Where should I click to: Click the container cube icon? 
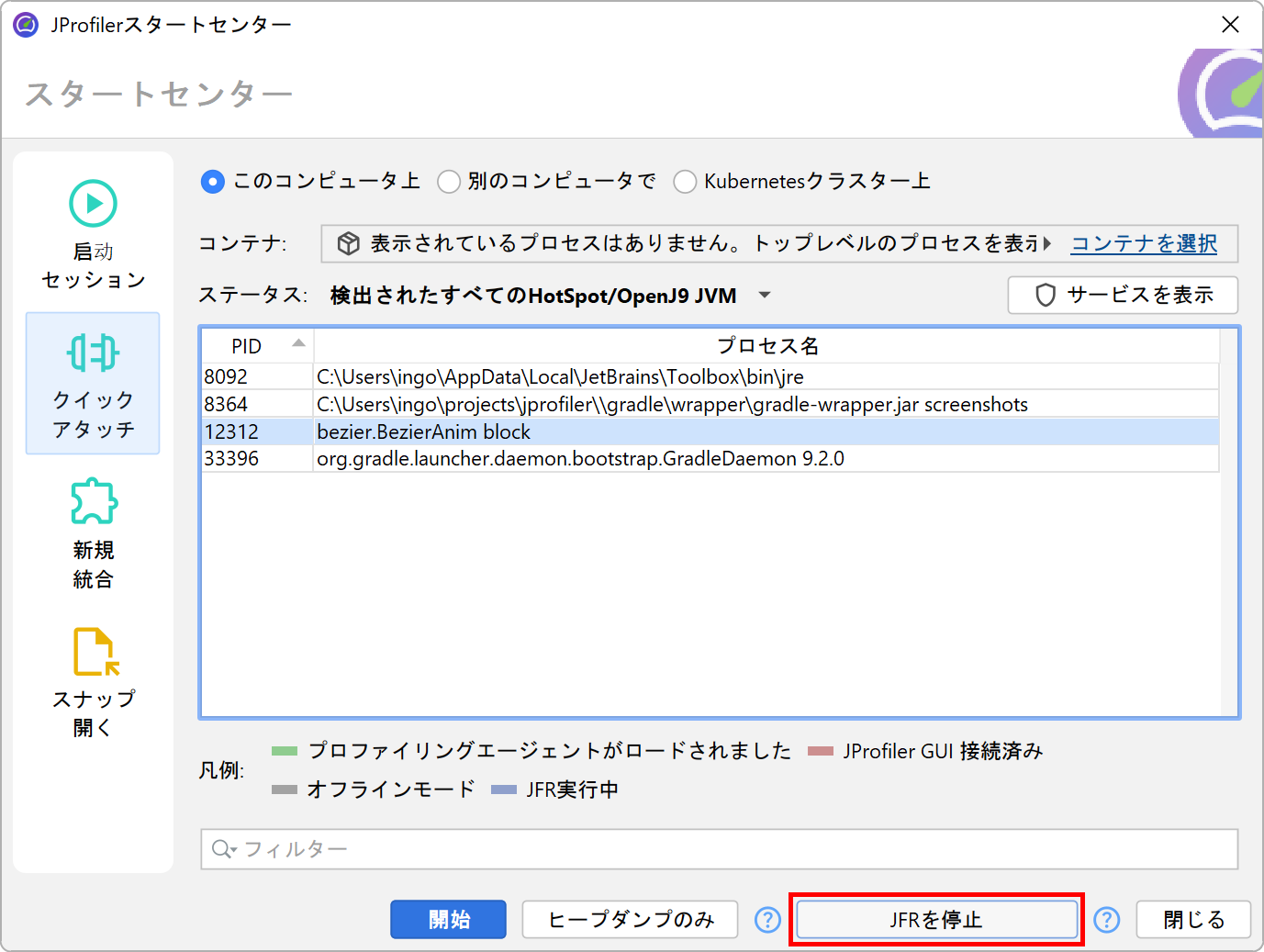click(348, 243)
